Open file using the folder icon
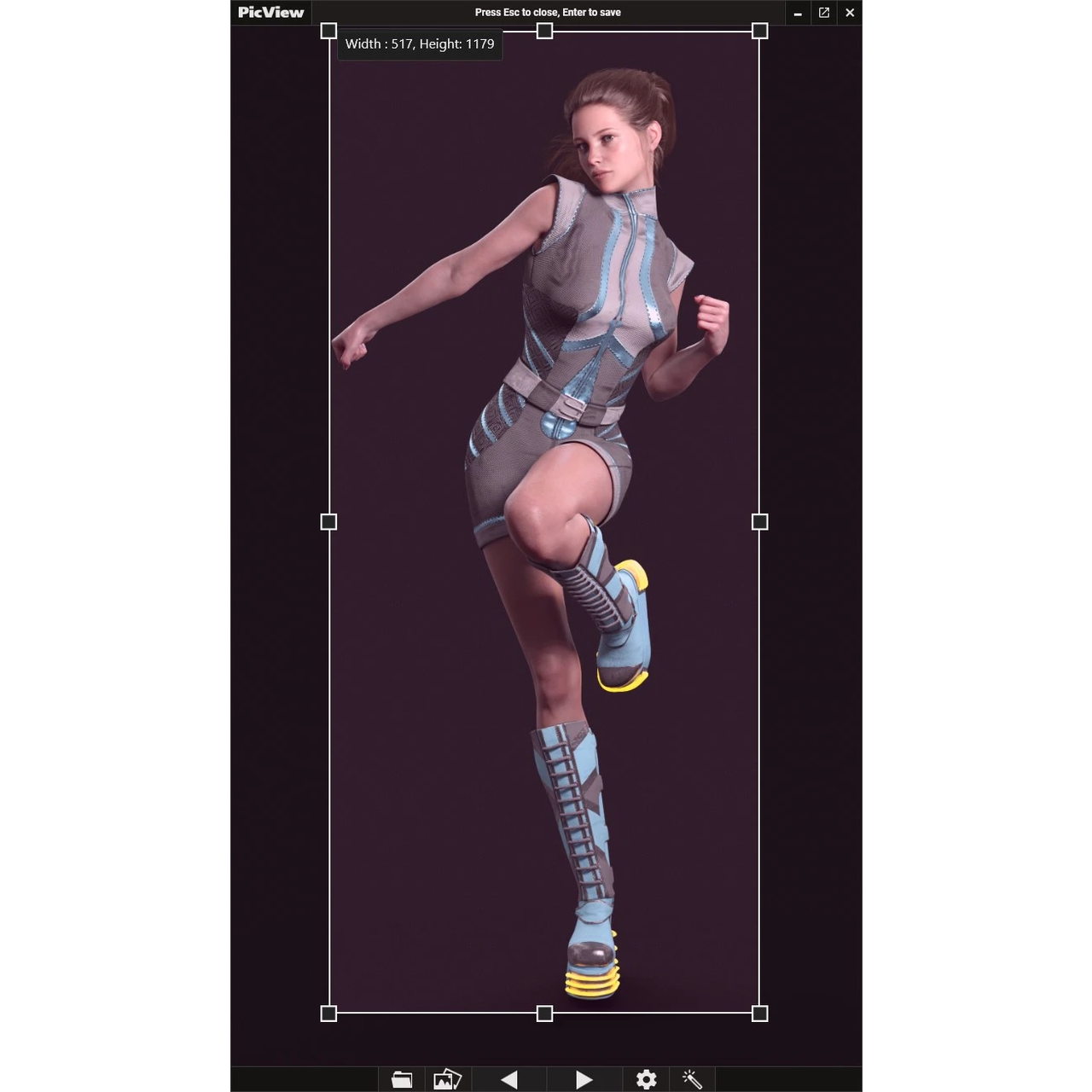 402,1079
